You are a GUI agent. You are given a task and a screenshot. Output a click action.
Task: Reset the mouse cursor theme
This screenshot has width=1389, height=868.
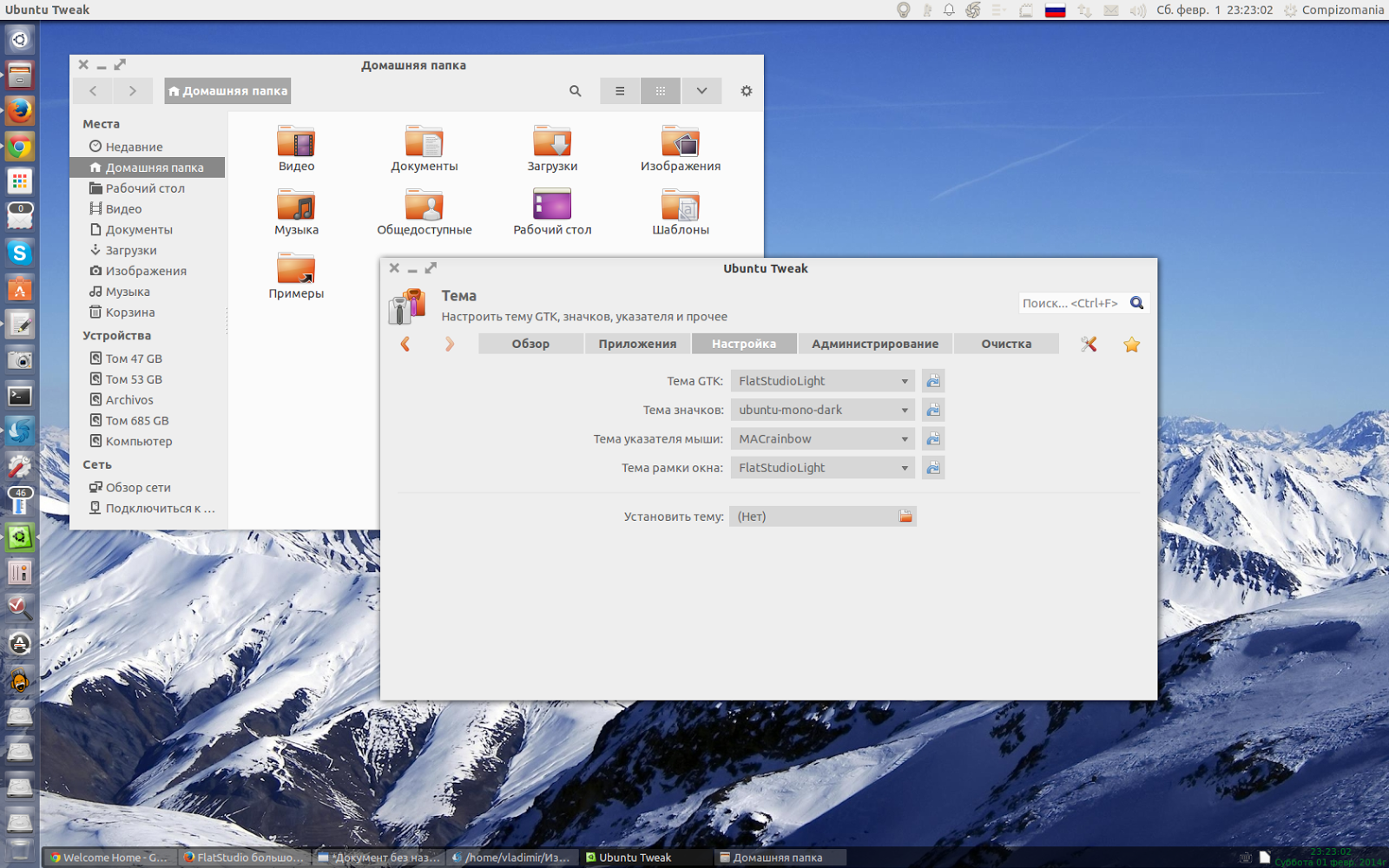933,439
